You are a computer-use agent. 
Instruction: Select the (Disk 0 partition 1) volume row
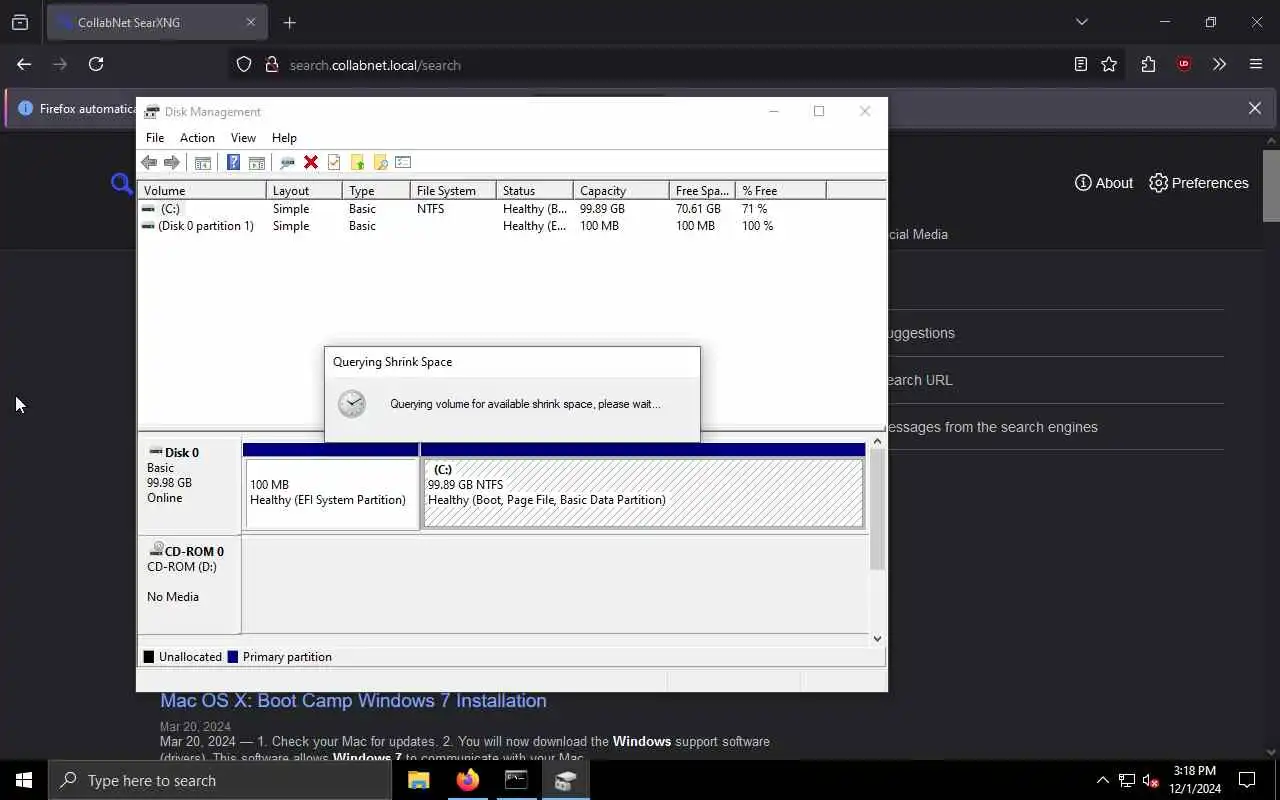coord(511,226)
